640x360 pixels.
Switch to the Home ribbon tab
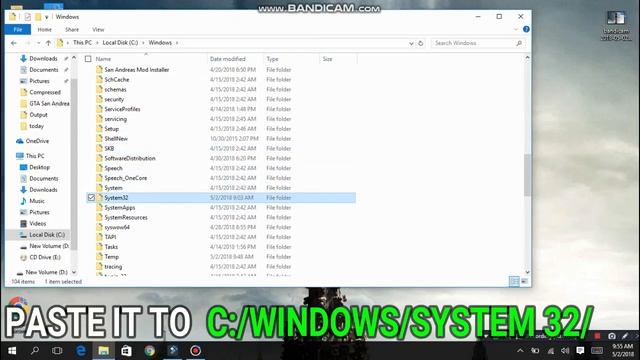[x=44, y=29]
